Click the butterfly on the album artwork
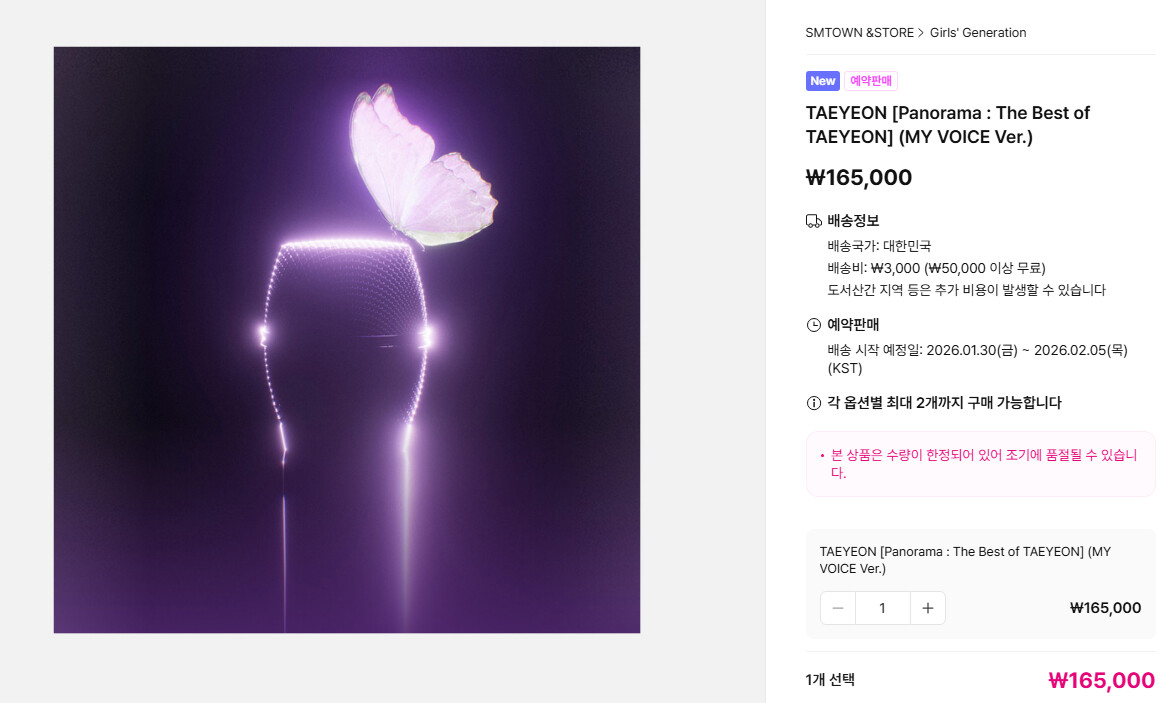The width and height of the screenshot is (1167, 703). click(x=421, y=165)
